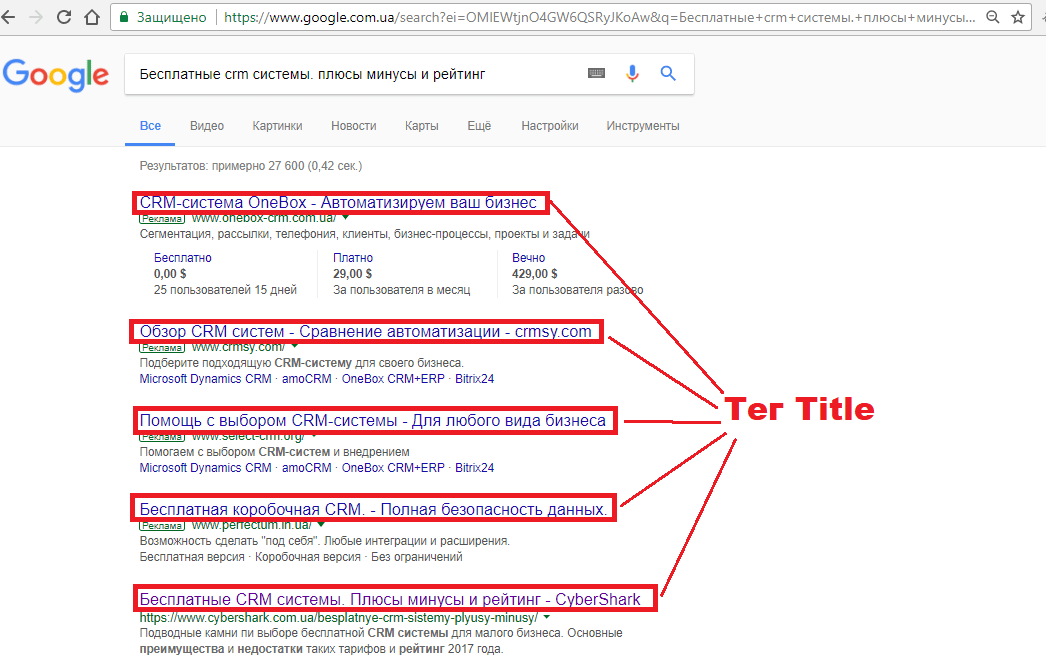This screenshot has width=1046, height=663.
Task: Click the browser forward arrow
Action: [x=35, y=17]
